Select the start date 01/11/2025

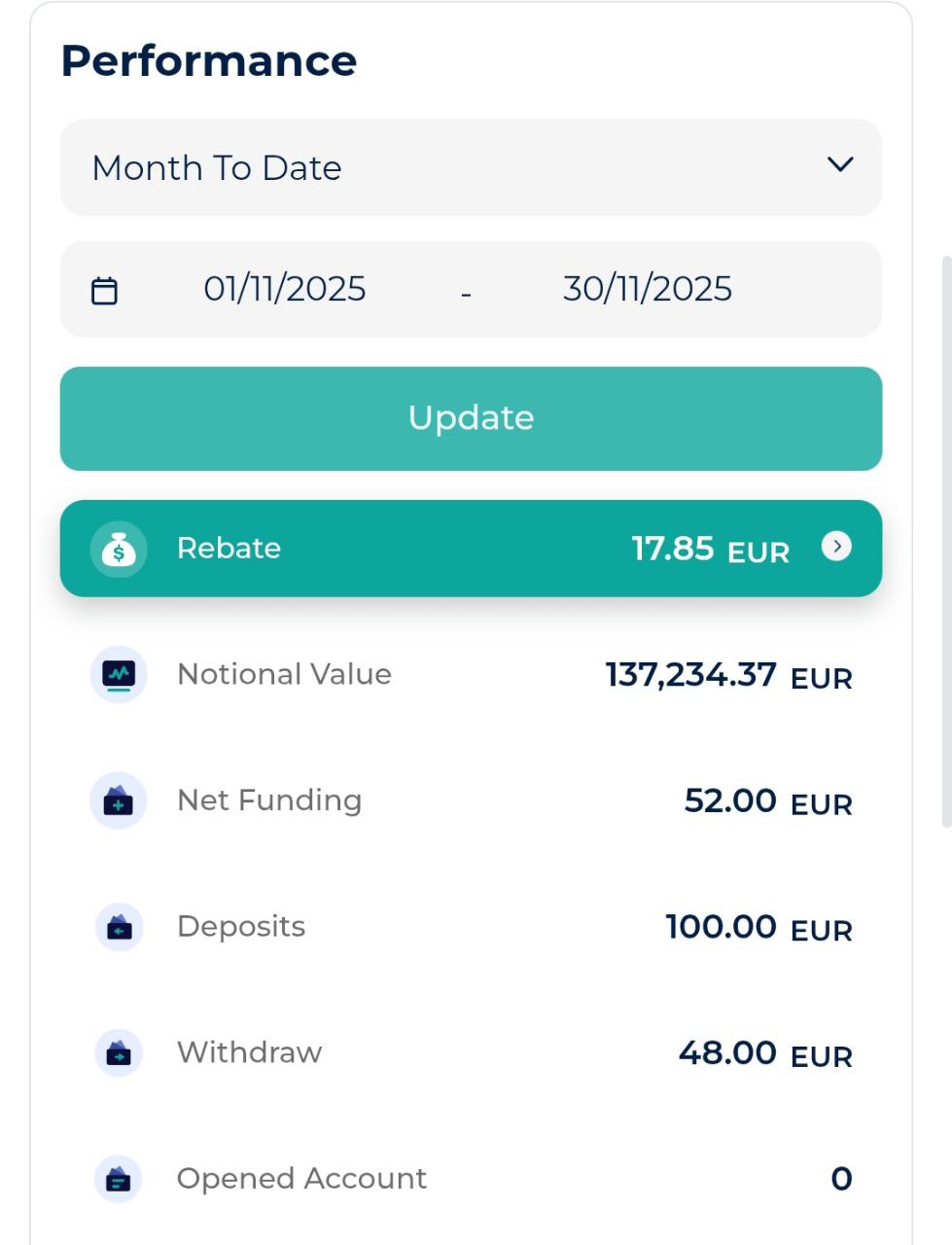(x=284, y=289)
